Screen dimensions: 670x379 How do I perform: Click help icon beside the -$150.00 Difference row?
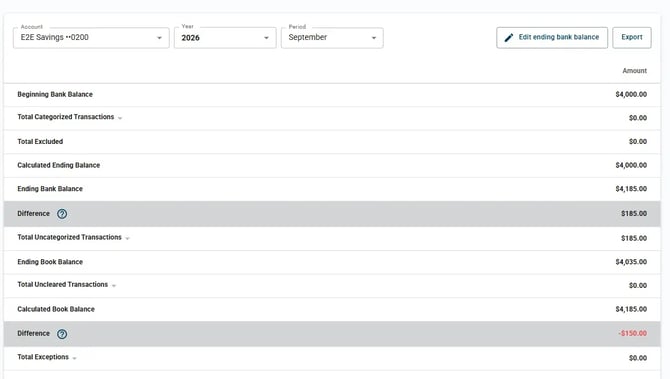click(x=62, y=334)
